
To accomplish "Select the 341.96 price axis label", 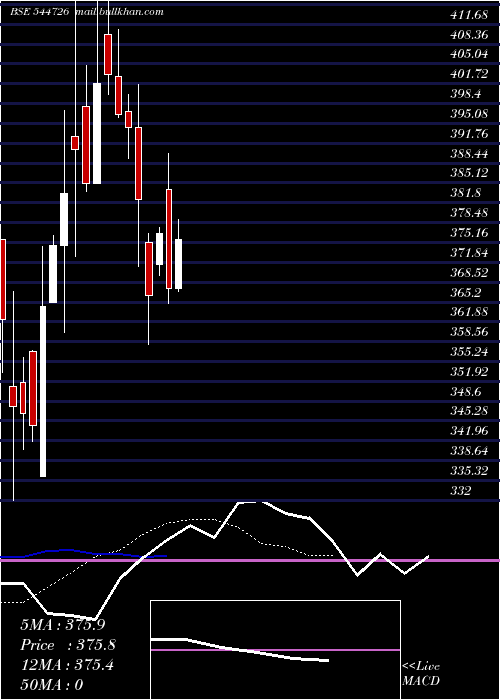I will click(x=469, y=431).
